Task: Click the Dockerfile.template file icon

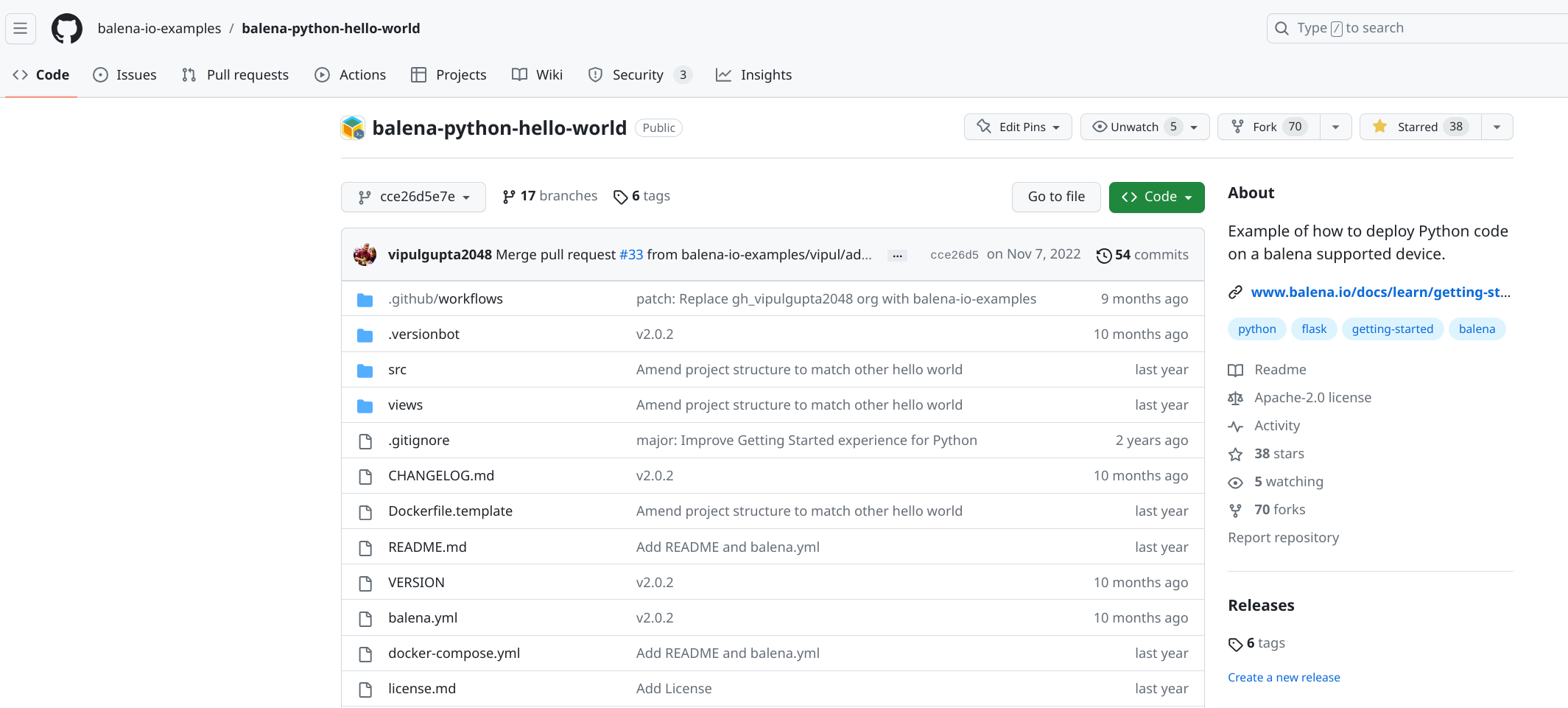Action: 365,512
